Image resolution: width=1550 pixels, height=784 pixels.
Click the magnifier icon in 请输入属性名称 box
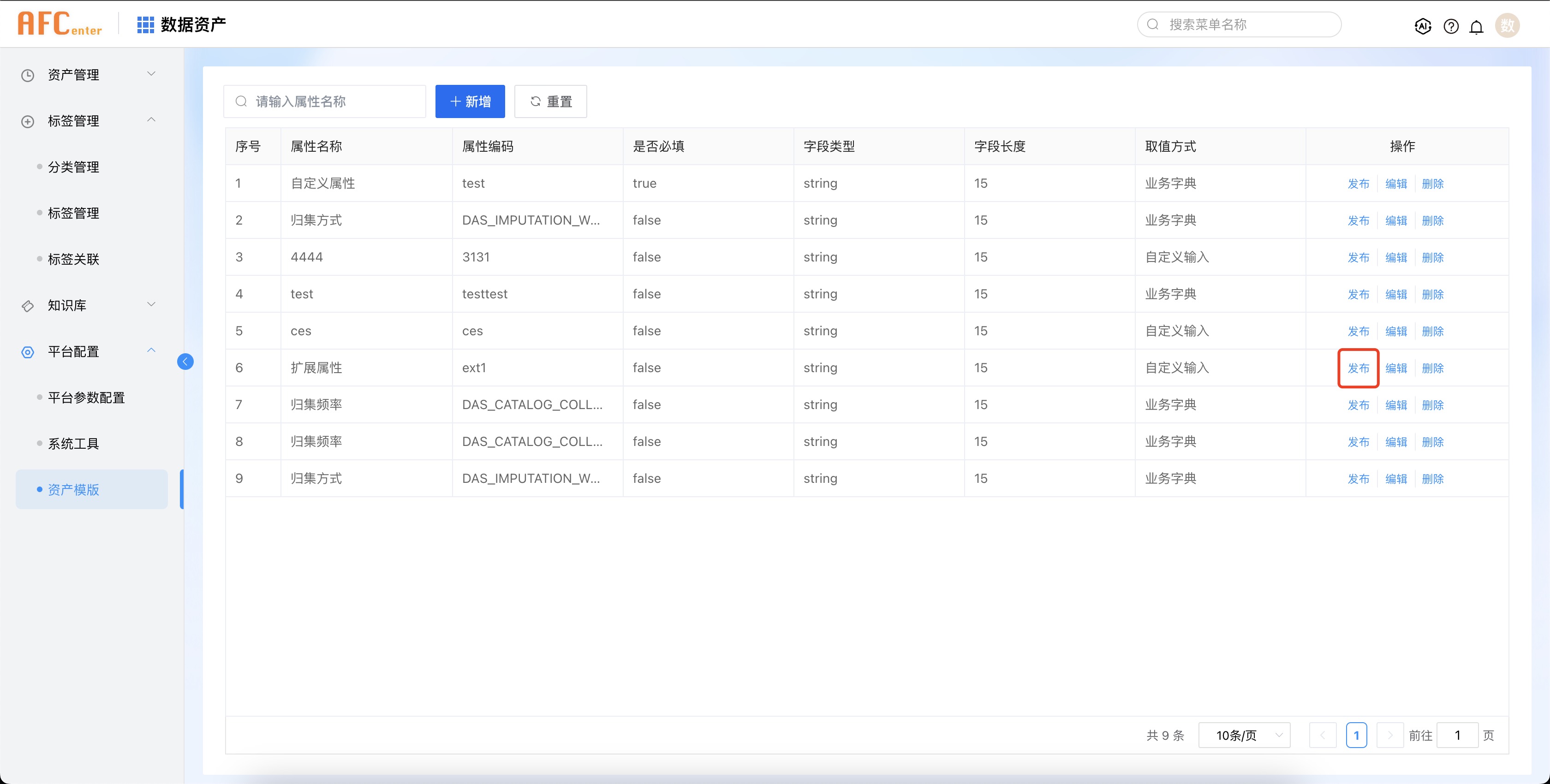(x=241, y=101)
